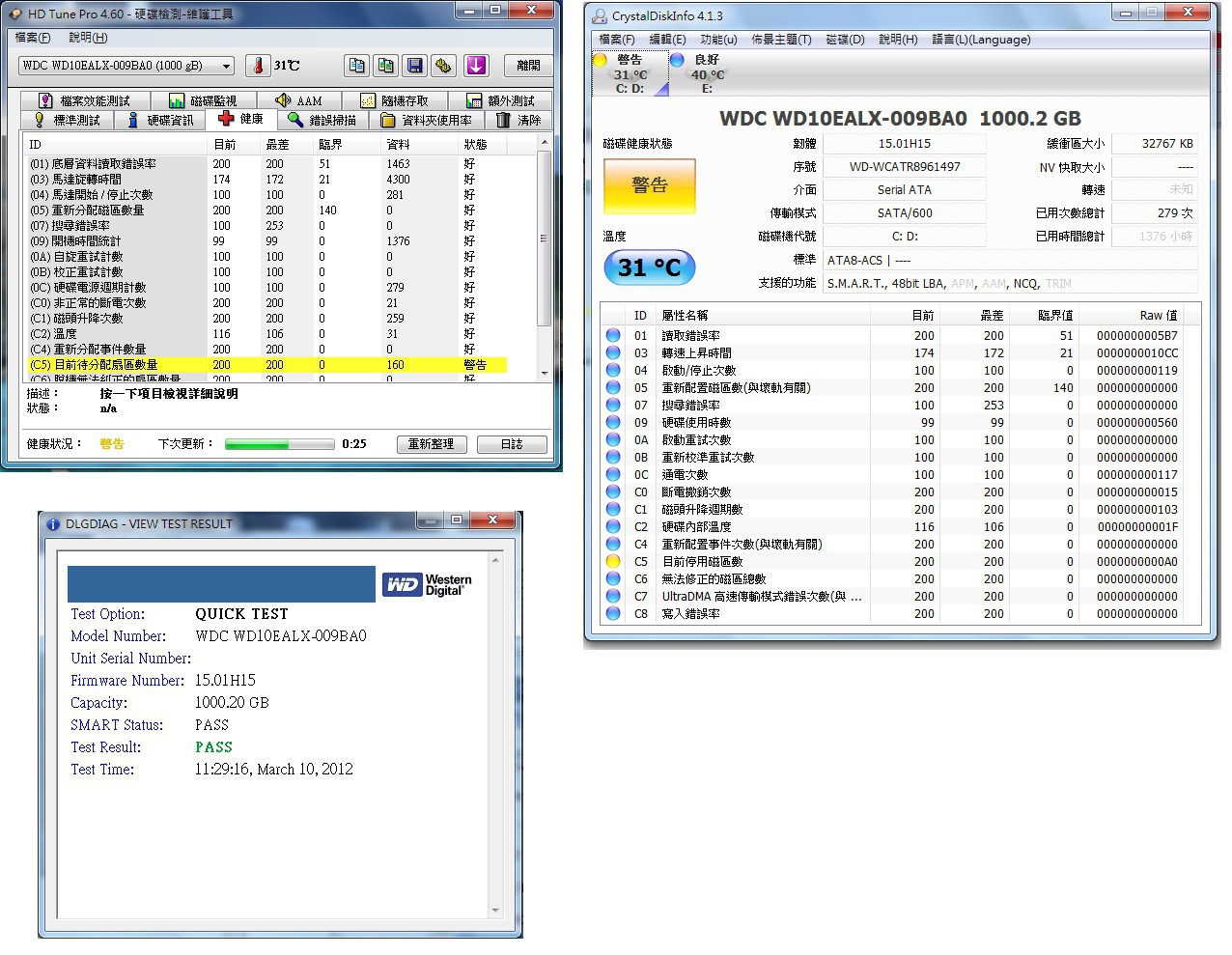Click the 離開 exit button in HD Tune

(528, 66)
